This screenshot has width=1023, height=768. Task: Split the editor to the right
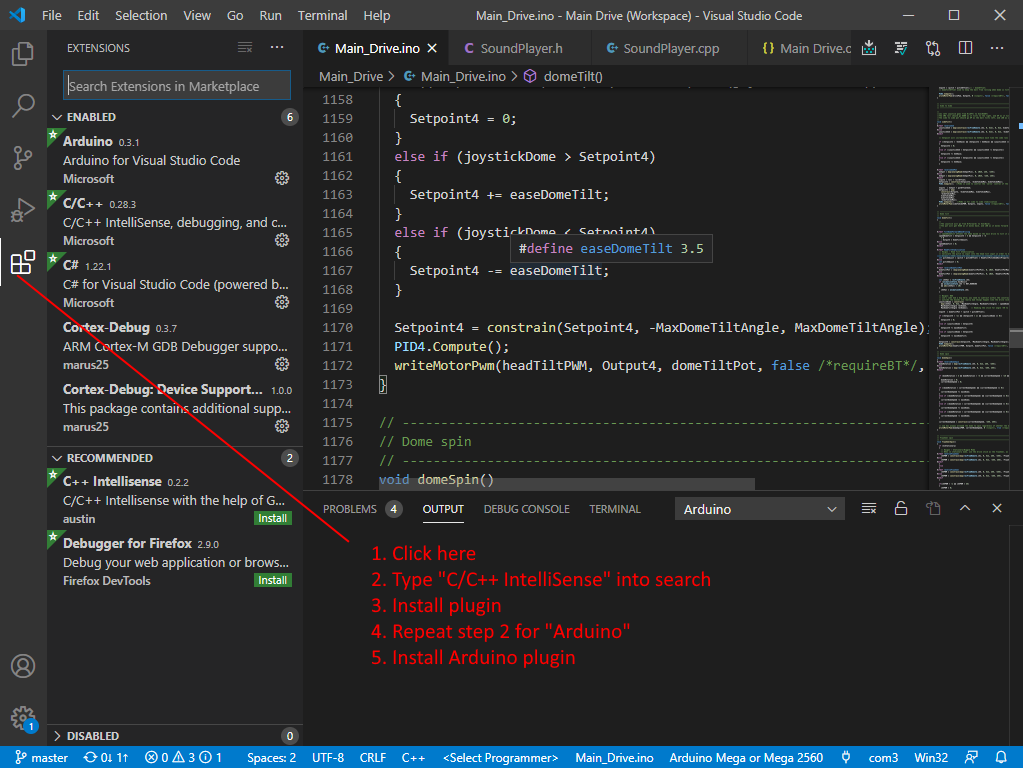966,48
